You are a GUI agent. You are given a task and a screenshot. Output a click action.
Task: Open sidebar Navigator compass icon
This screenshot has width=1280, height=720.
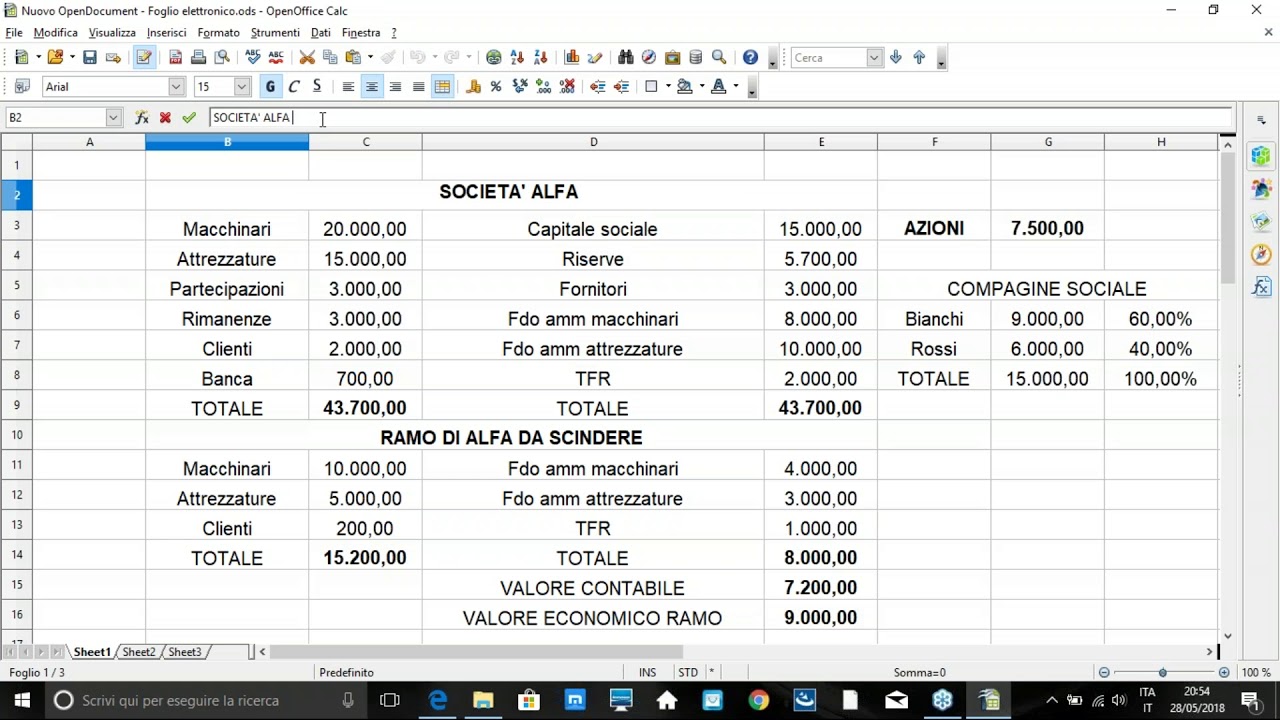pyautogui.click(x=1261, y=254)
